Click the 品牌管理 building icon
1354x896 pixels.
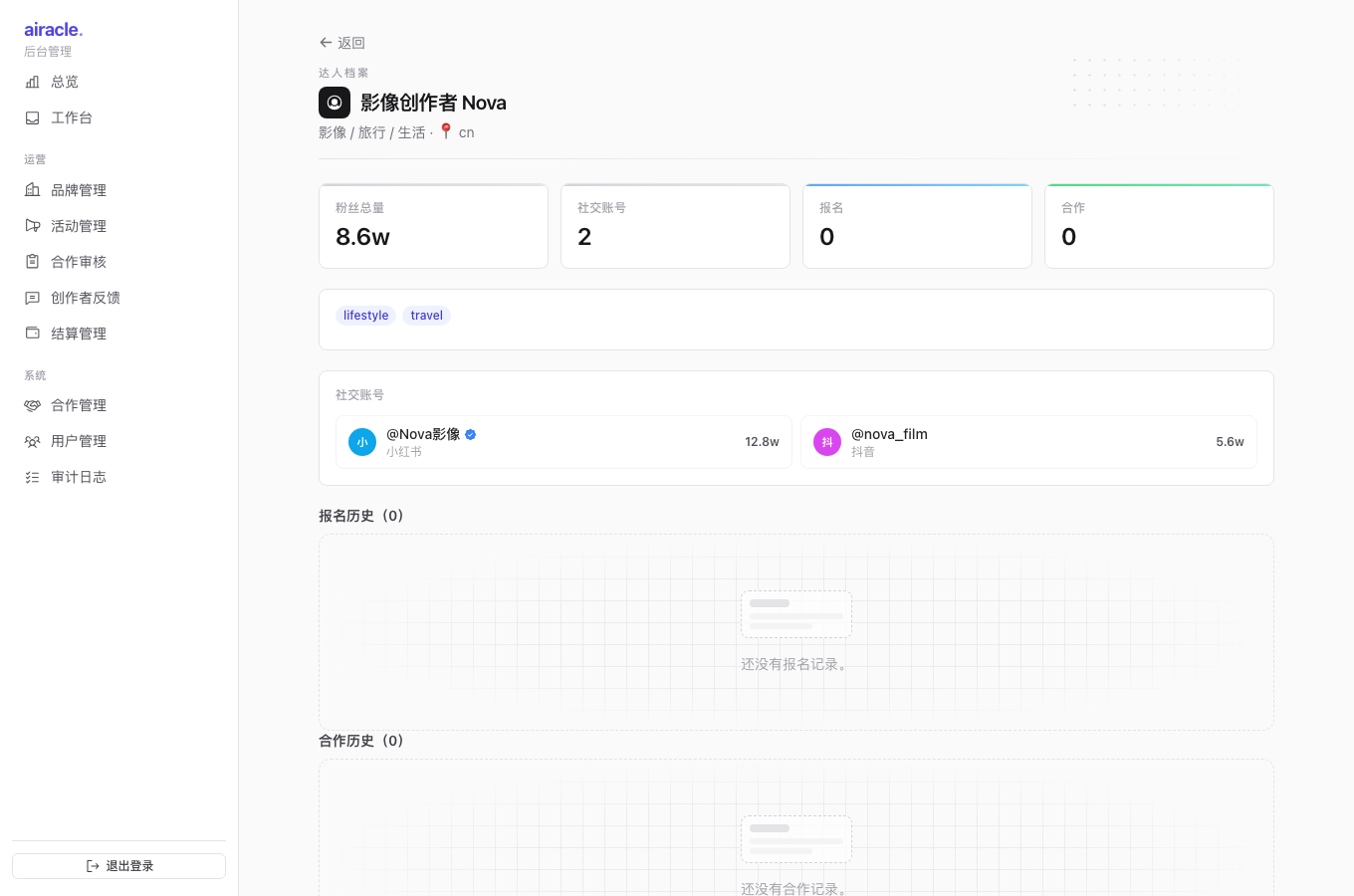pos(32,190)
